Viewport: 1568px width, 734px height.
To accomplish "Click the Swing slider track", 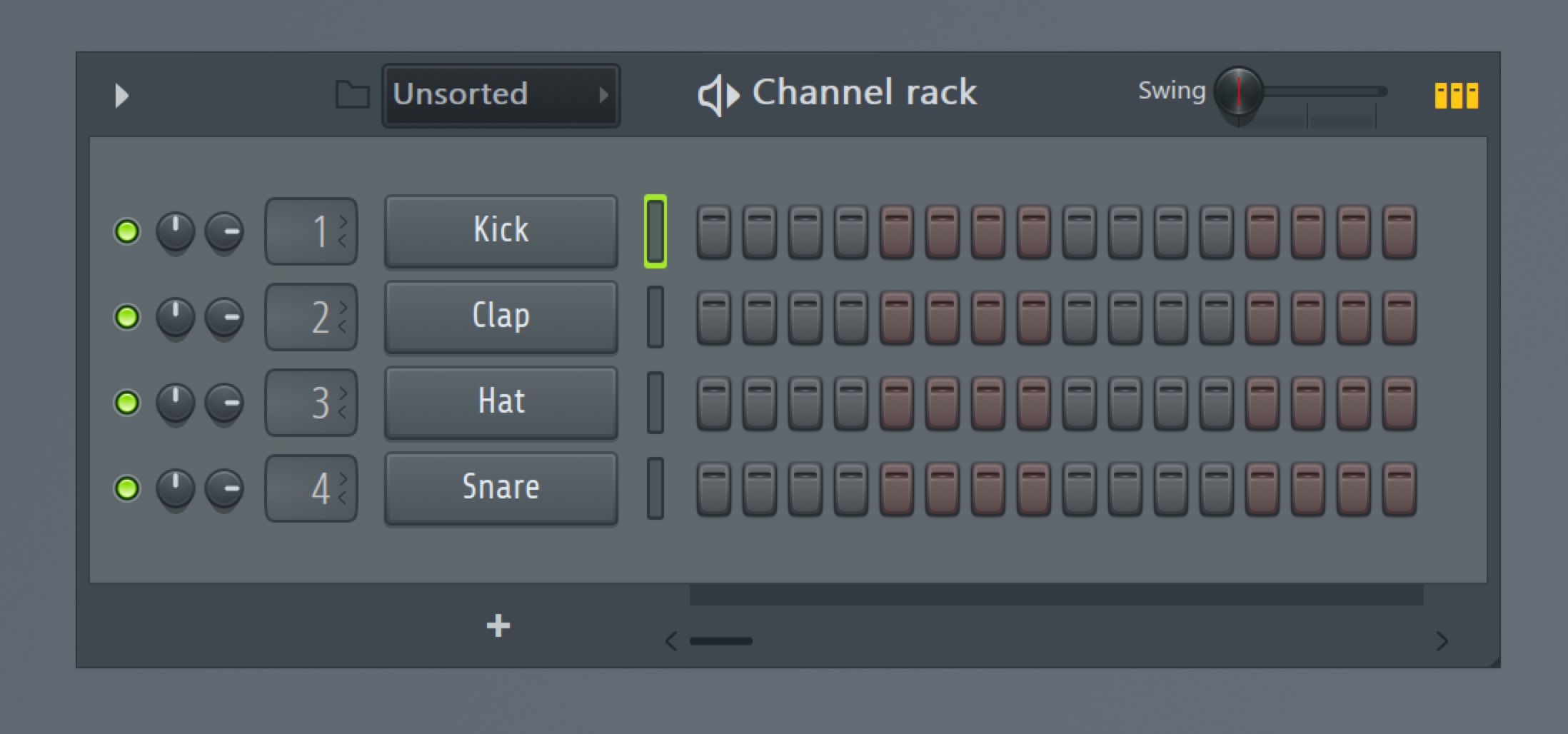I will coord(1325,91).
